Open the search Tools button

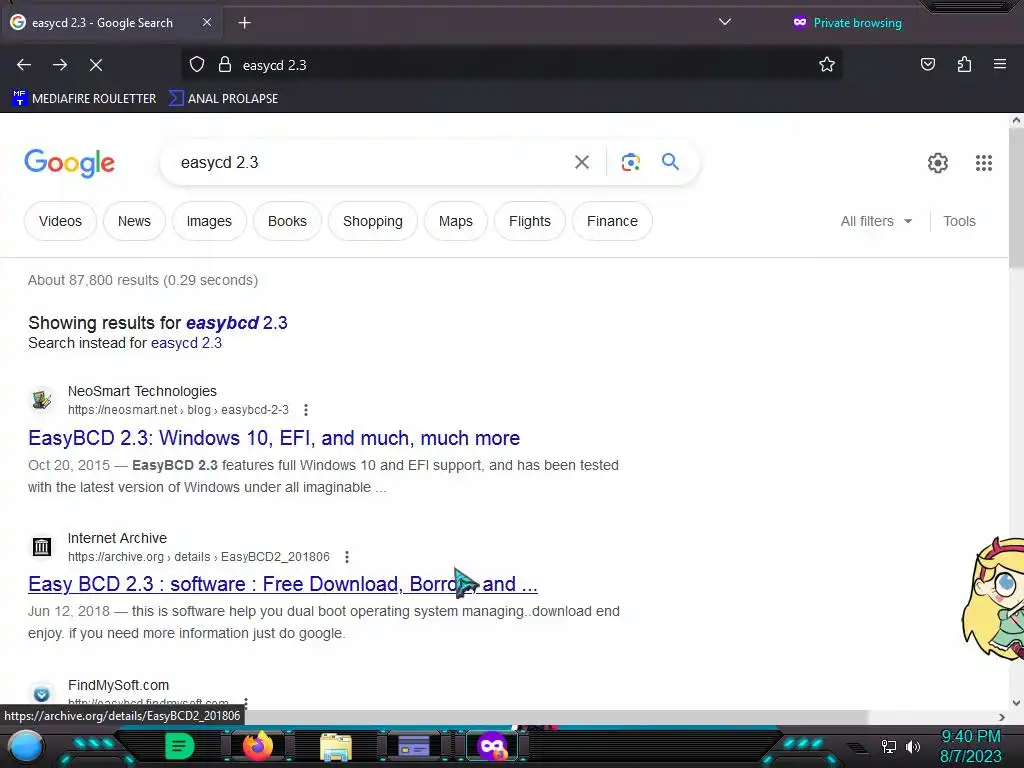[x=959, y=221]
